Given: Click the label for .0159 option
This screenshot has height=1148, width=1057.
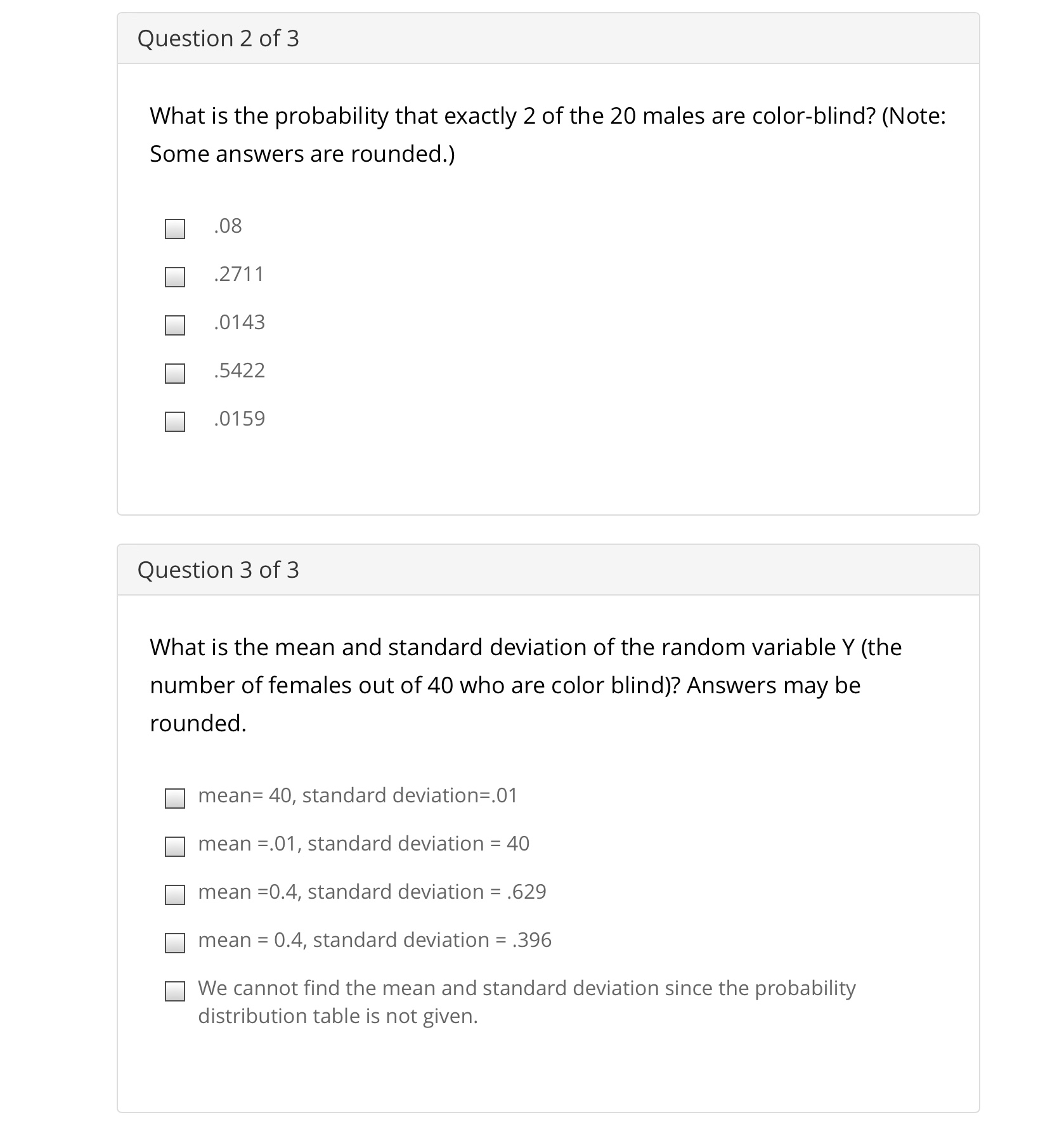Looking at the screenshot, I should point(238,419).
